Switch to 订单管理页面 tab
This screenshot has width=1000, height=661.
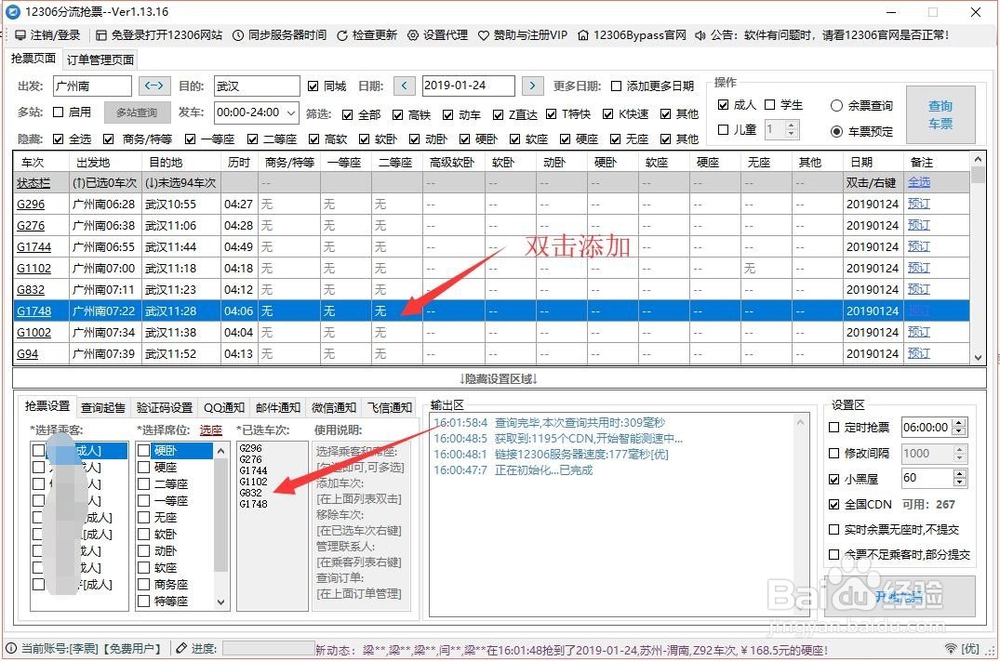pos(100,60)
